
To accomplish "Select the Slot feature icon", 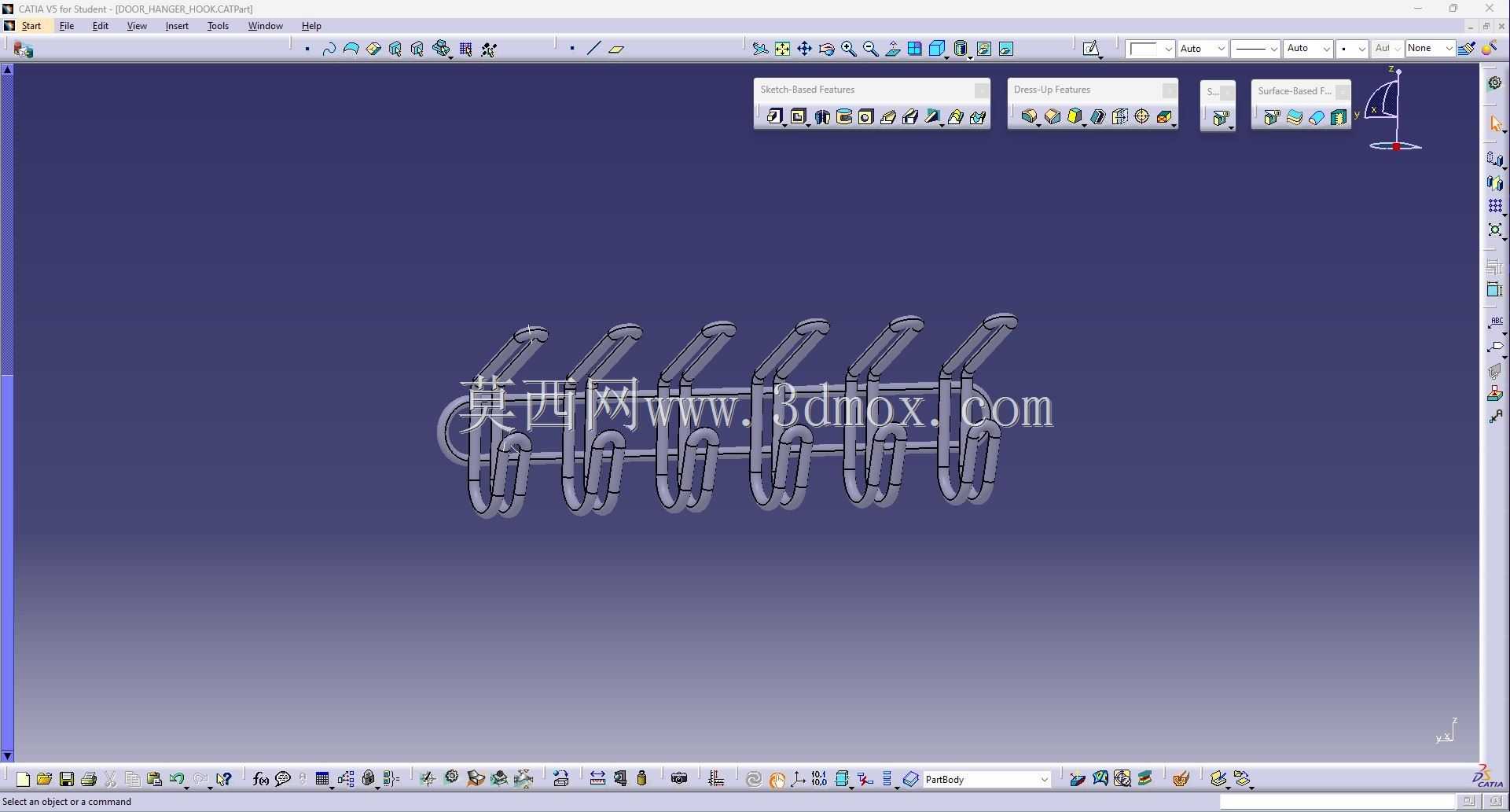I will pos(910,116).
